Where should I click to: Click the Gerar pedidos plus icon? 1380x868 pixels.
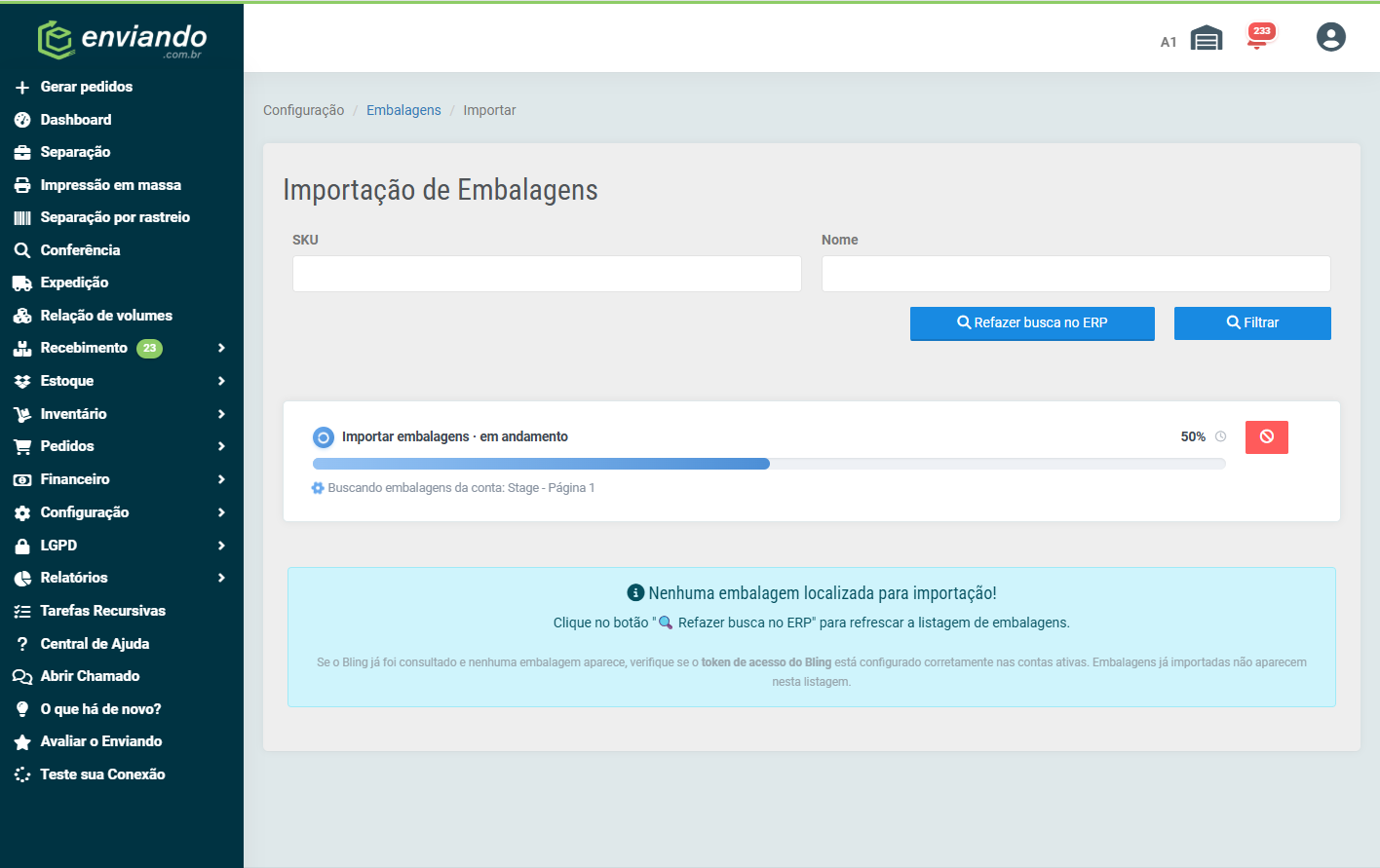[22, 88]
